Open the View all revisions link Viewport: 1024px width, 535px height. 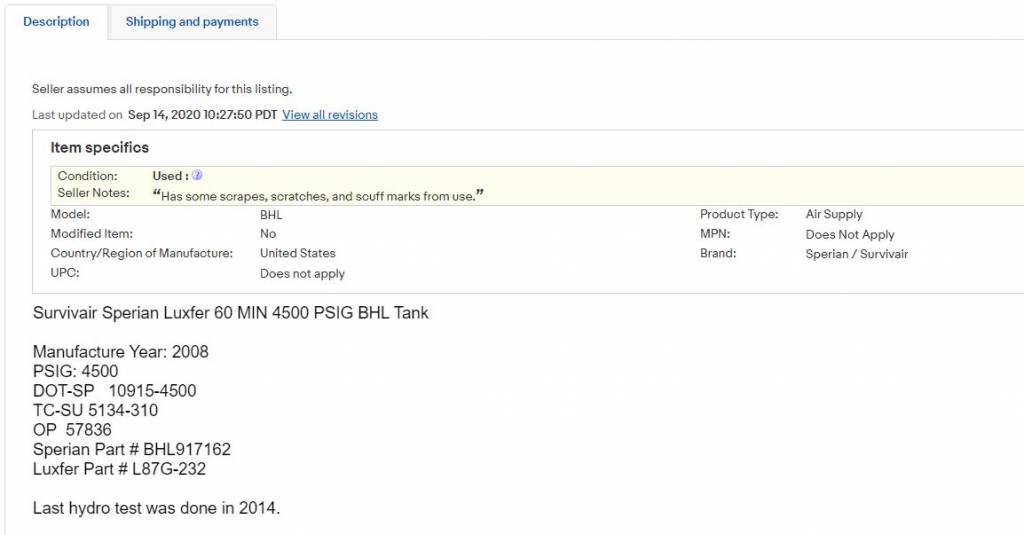tap(330, 115)
